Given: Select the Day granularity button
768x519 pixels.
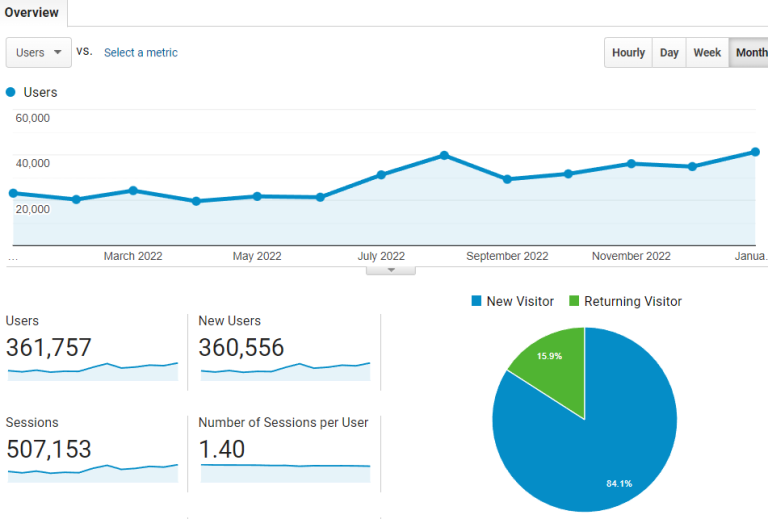Looking at the screenshot, I should (x=669, y=53).
